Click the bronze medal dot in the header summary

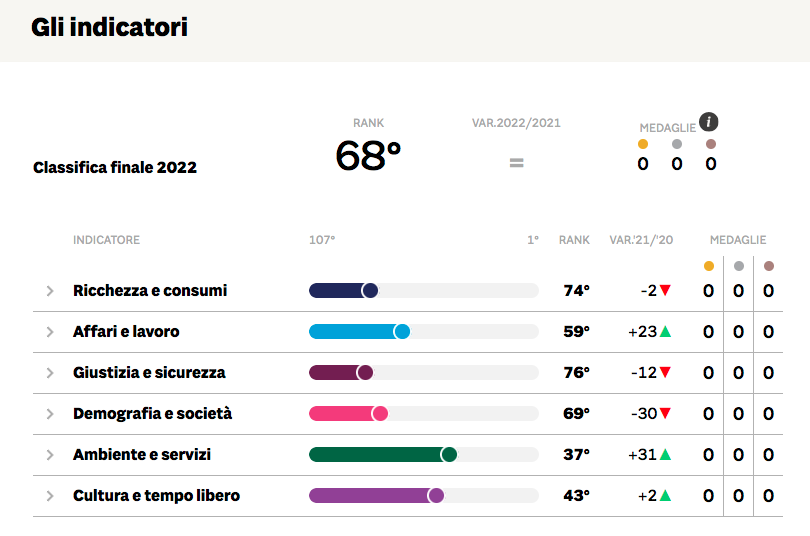click(x=711, y=144)
